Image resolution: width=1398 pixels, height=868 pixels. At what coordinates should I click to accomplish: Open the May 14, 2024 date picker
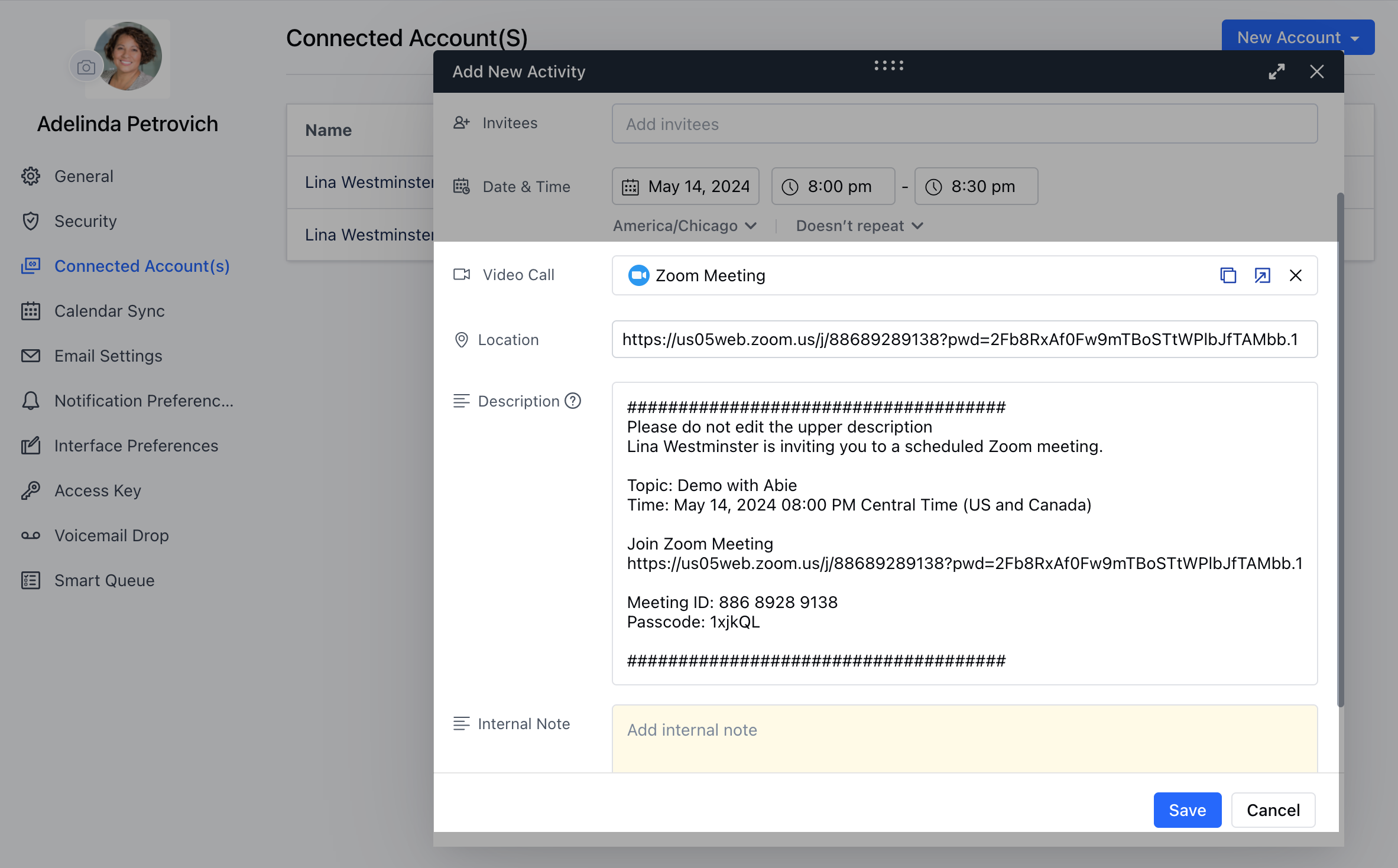point(686,186)
